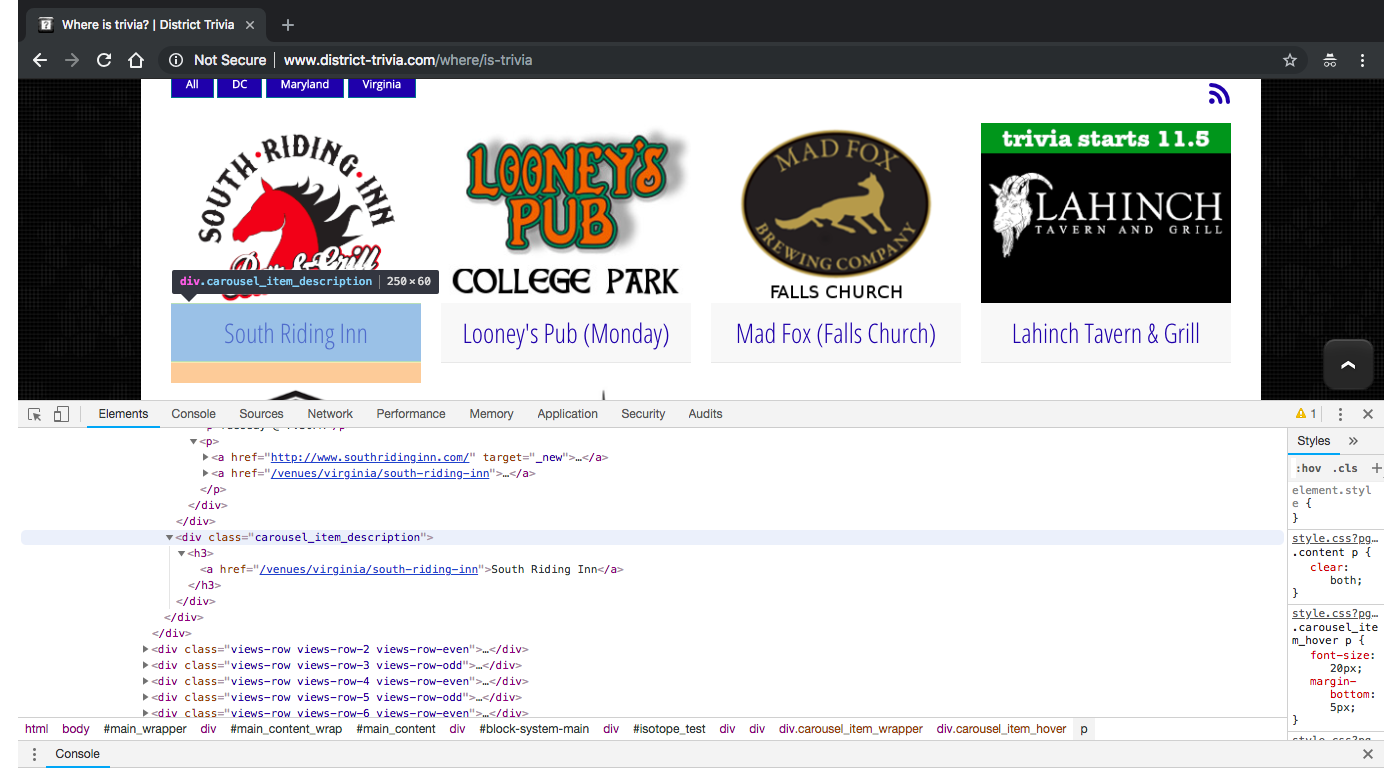Open the Sources tab

[x=261, y=414]
